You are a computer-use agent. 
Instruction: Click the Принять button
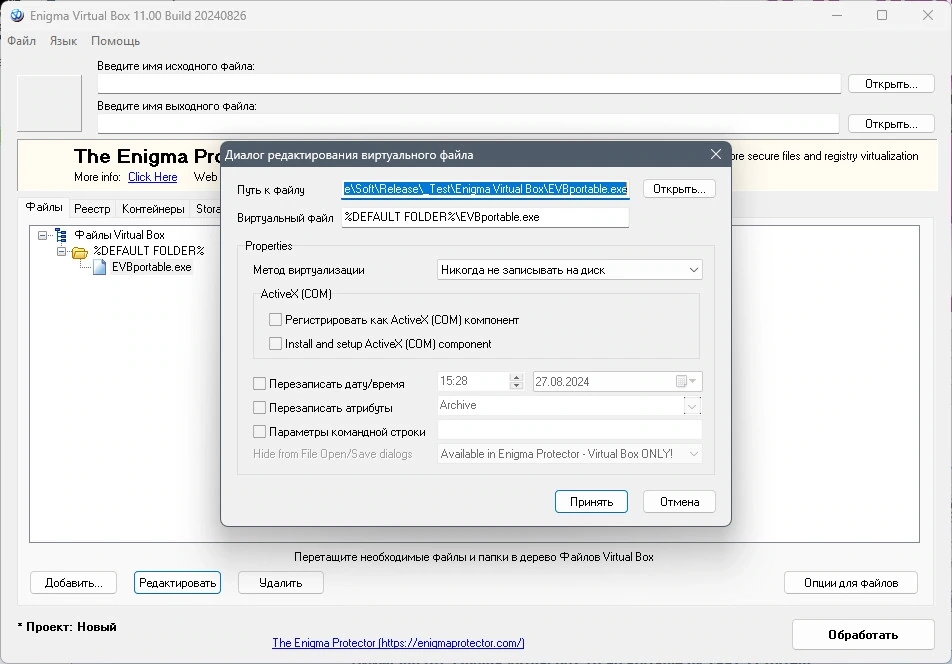coord(591,501)
